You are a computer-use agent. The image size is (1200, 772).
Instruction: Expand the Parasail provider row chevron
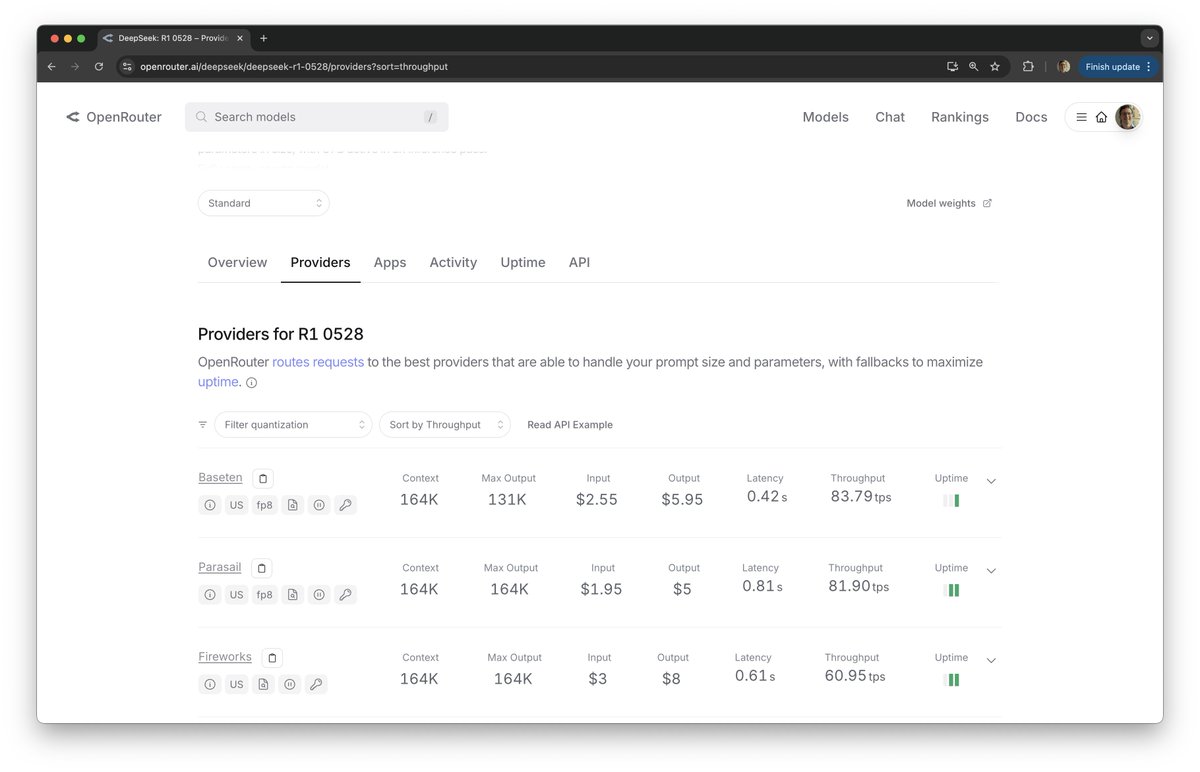pyautogui.click(x=991, y=571)
